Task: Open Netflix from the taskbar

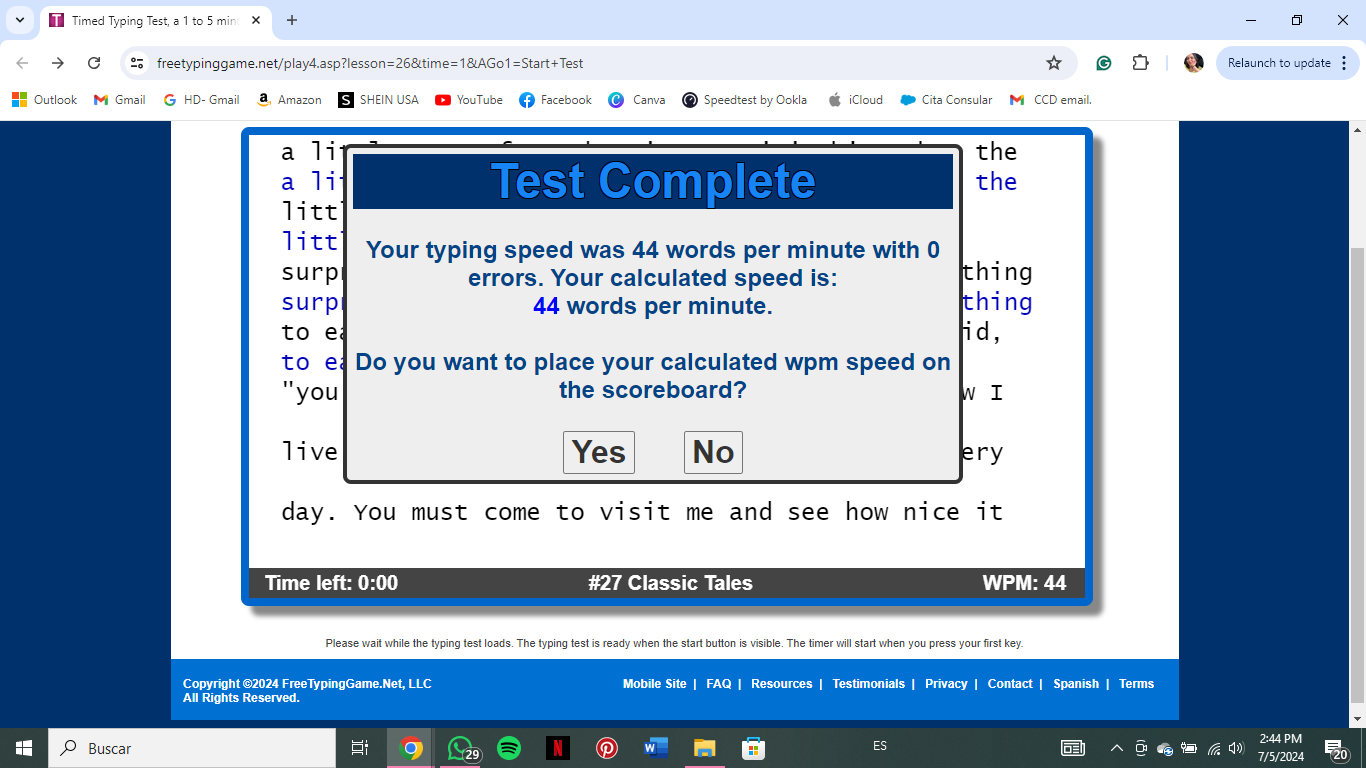Action: point(558,748)
